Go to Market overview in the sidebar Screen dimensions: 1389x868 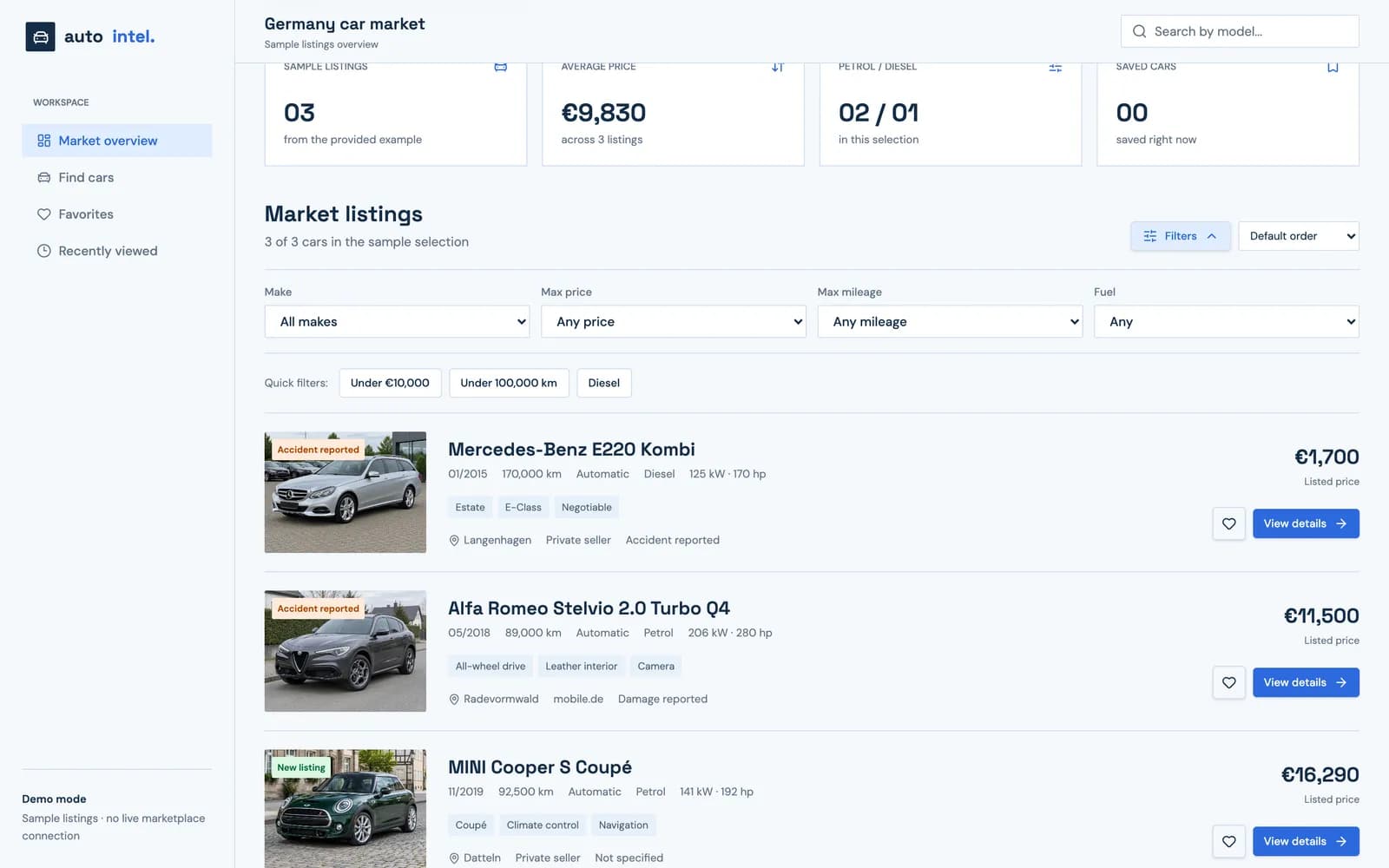click(x=117, y=141)
